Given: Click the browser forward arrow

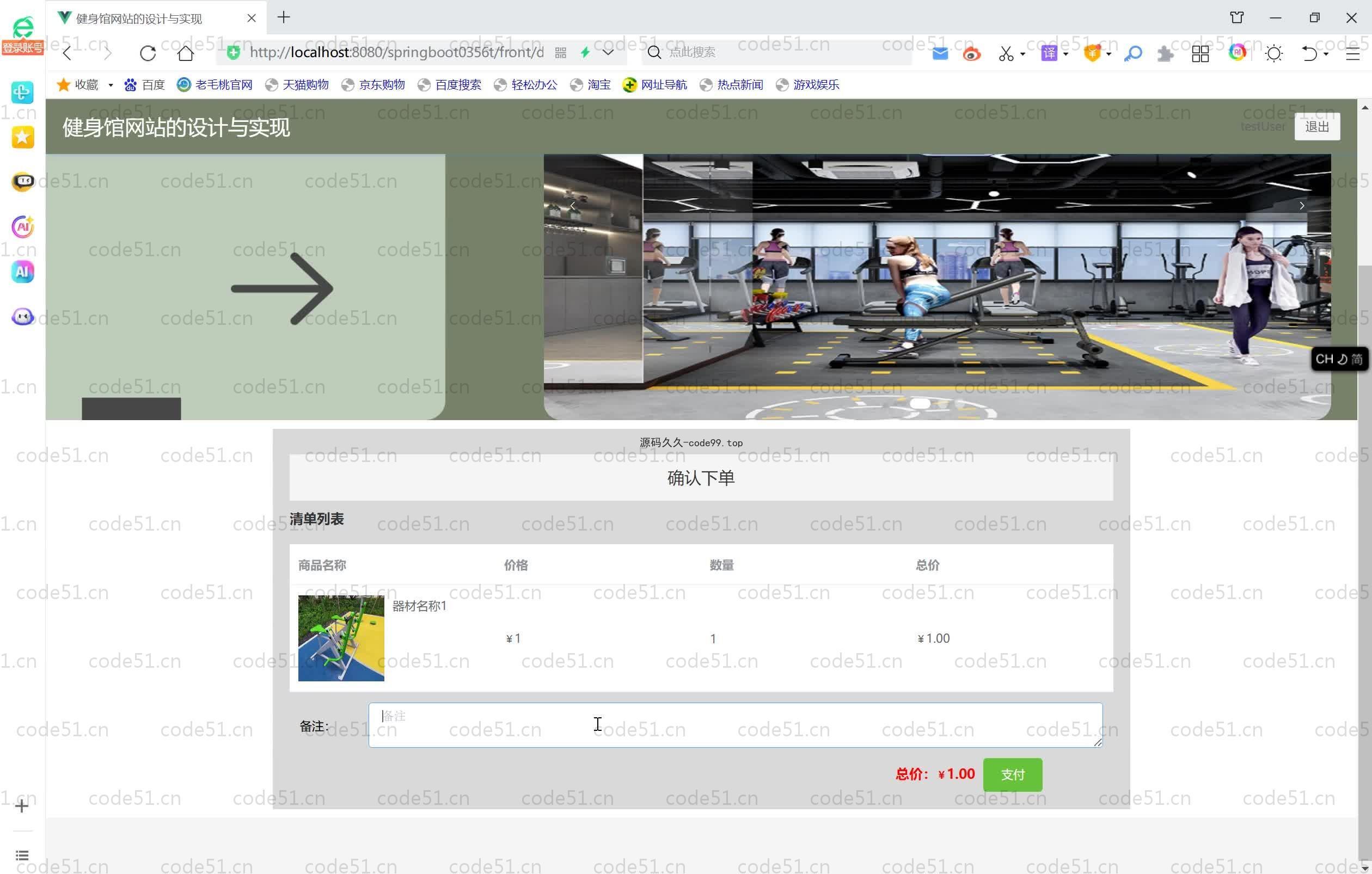Looking at the screenshot, I should coord(107,53).
